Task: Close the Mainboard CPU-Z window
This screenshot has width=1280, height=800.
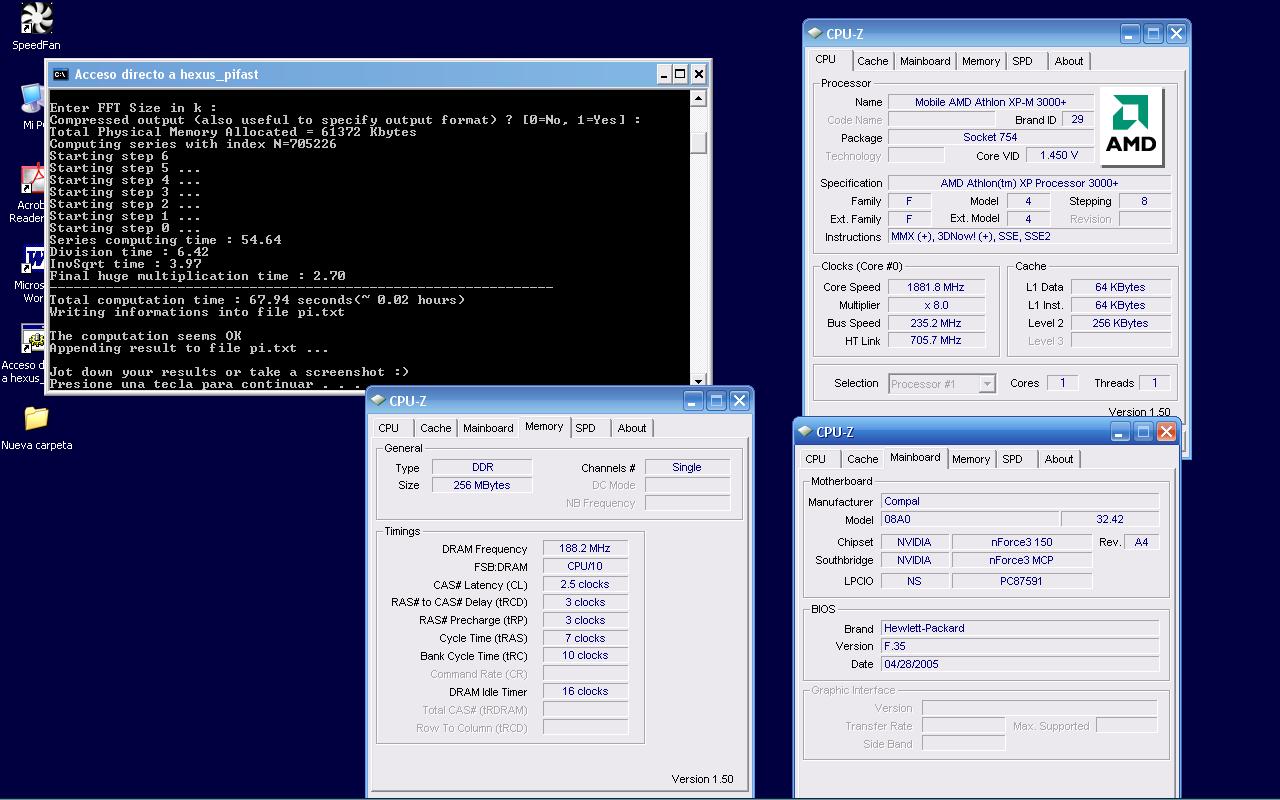Action: point(1166,432)
